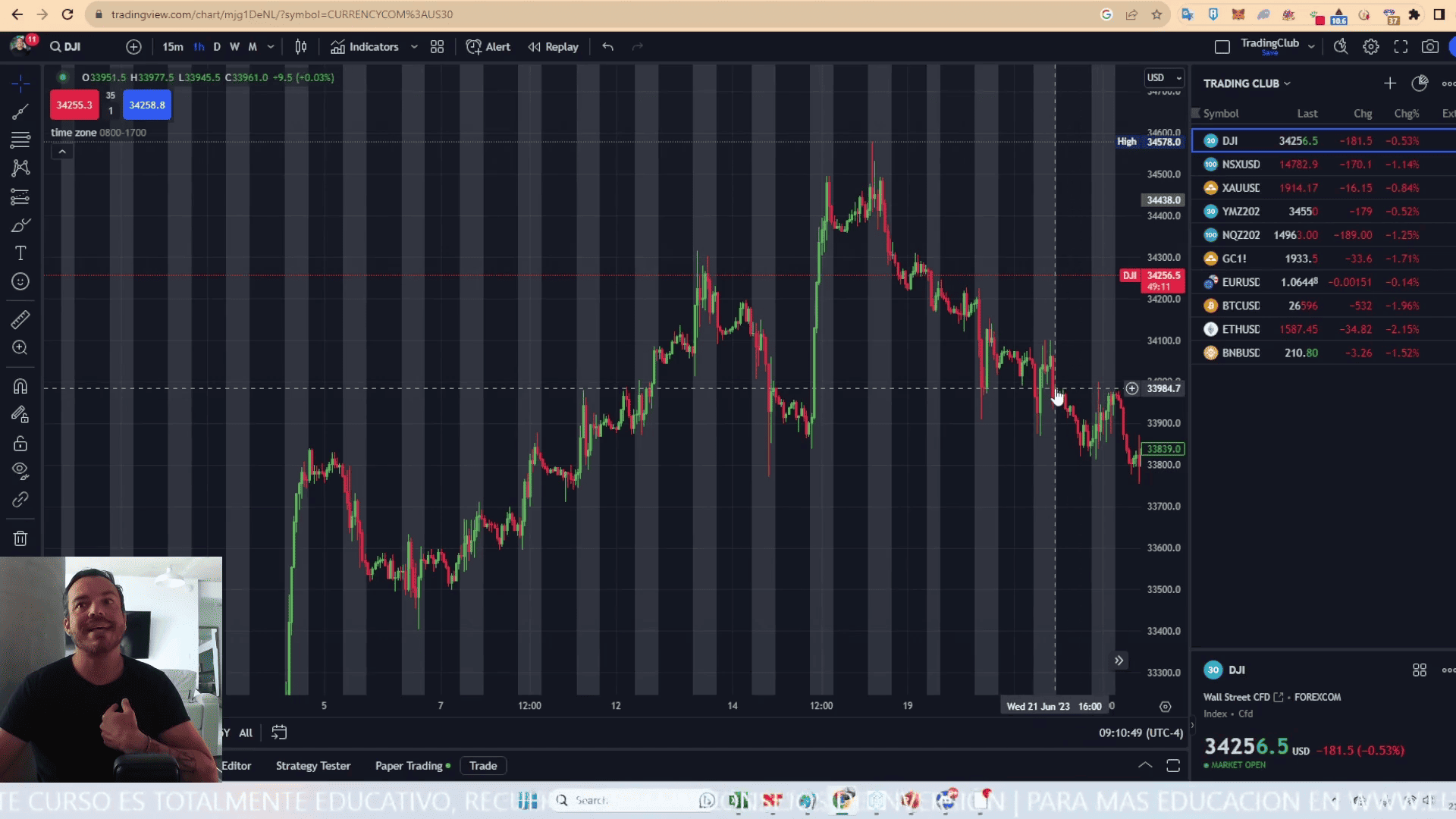Screen dimensions: 1456x819
Task: Open the indicator templates grid
Action: click(x=437, y=47)
